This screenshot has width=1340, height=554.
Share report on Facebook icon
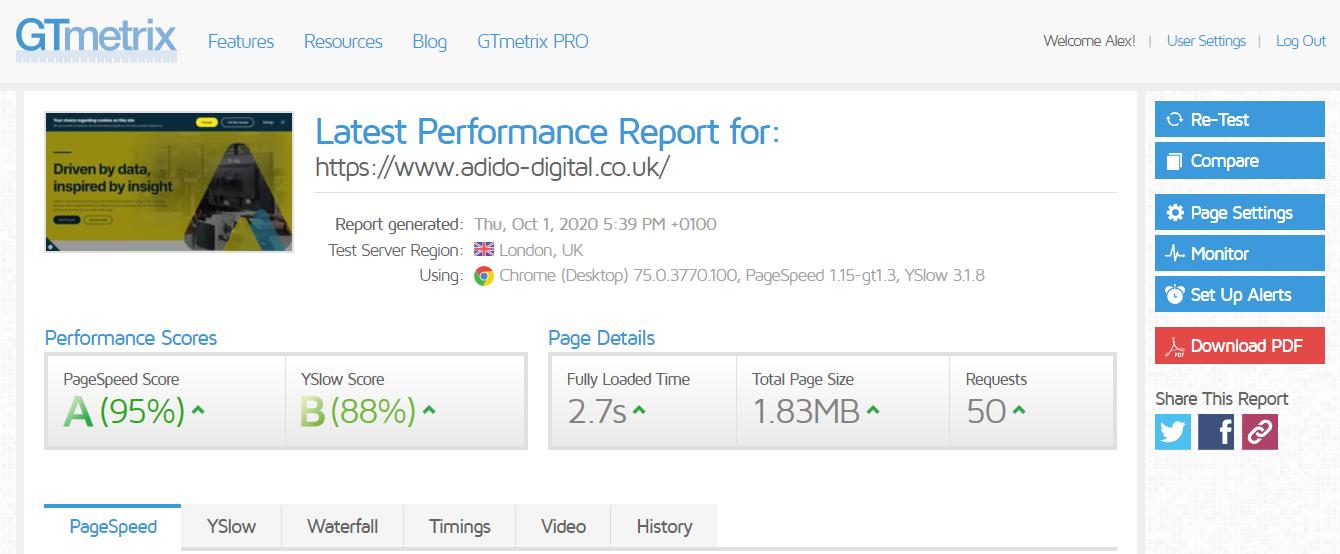[x=1216, y=432]
